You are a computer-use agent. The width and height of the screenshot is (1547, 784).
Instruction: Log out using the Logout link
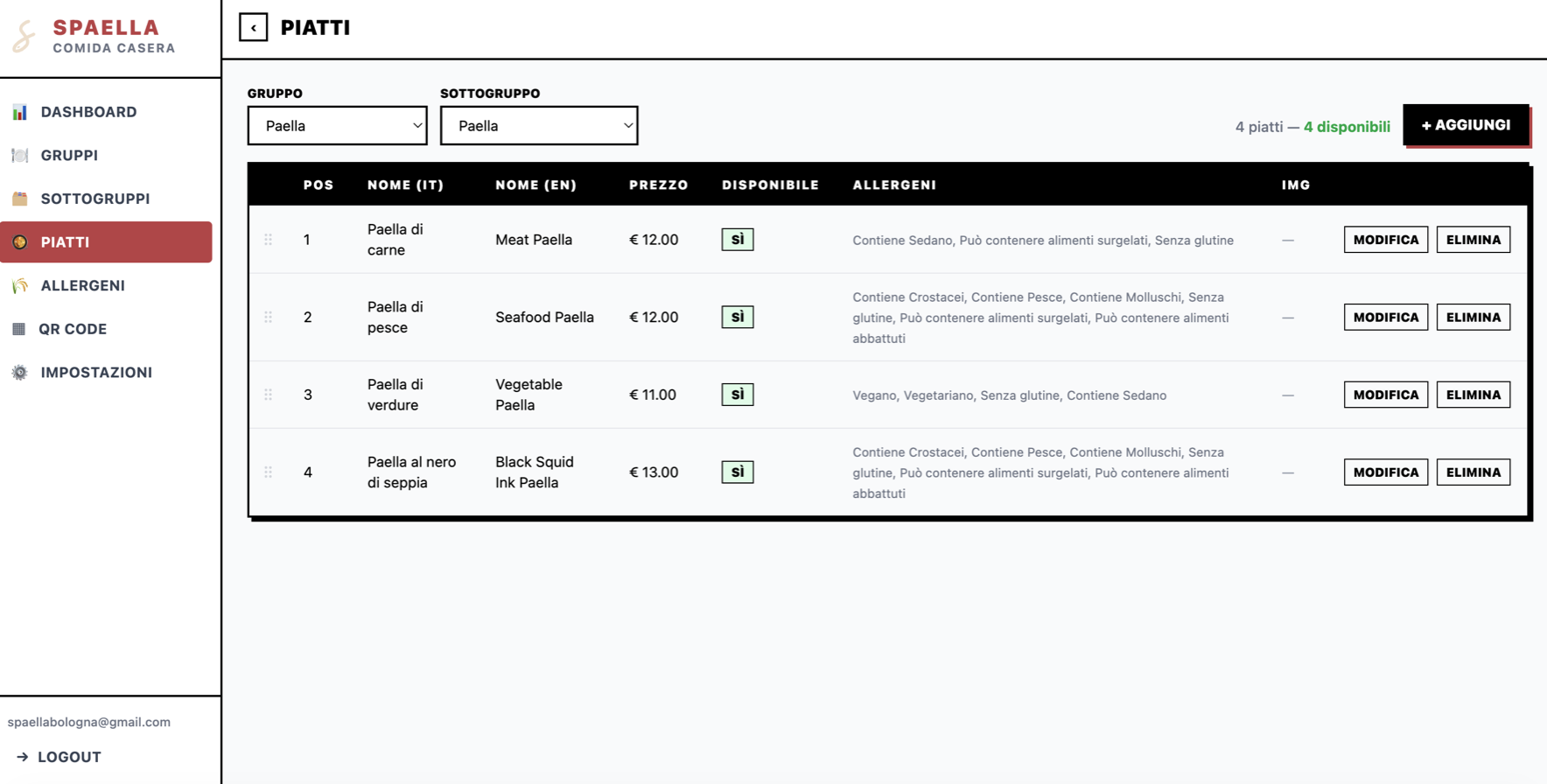(59, 757)
